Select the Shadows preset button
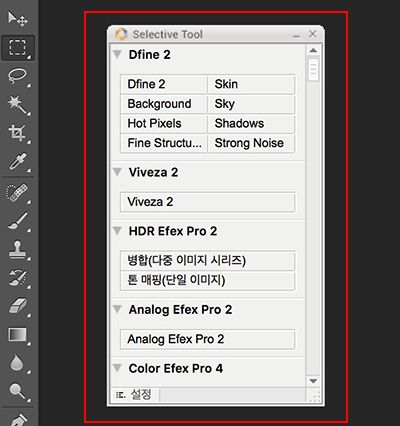Image resolution: width=400 pixels, height=426 pixels. click(251, 124)
